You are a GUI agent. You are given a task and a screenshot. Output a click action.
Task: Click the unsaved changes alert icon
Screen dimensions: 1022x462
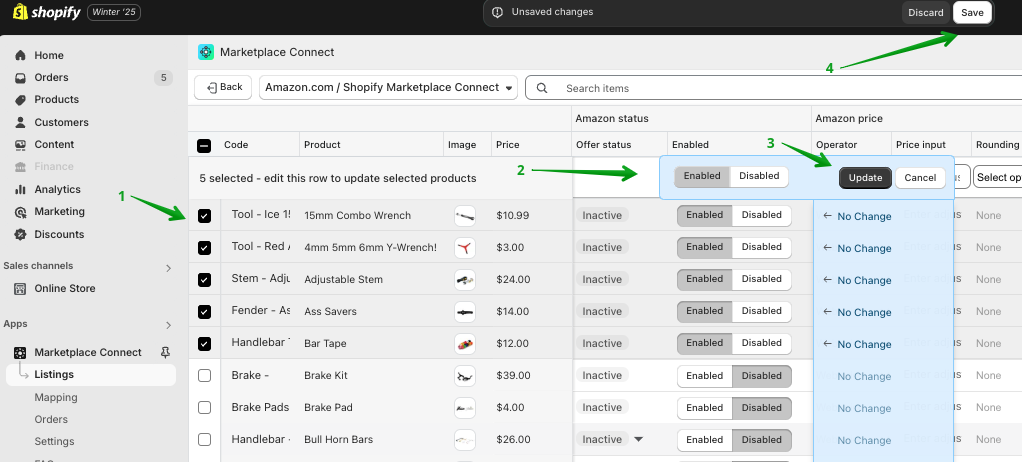pos(497,12)
